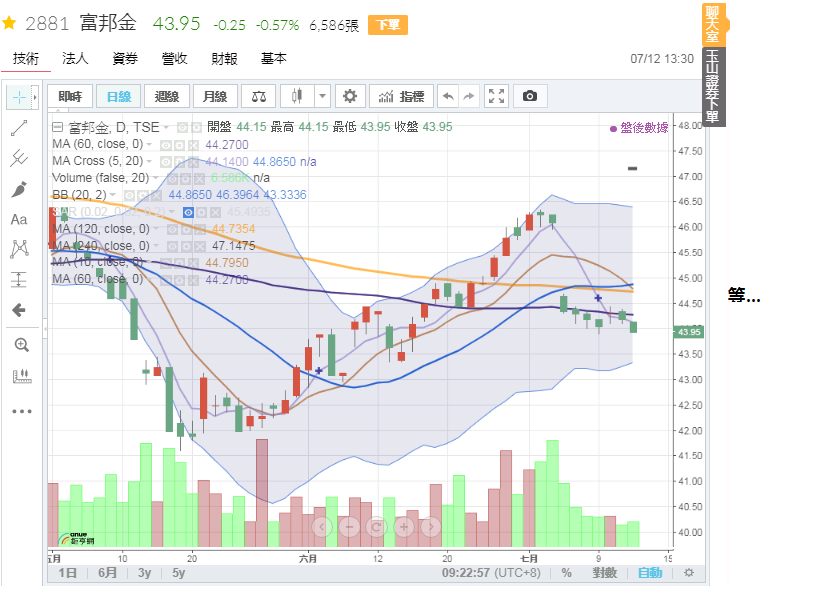Select the 月線 monthly interval
Viewport: 830px width, 600px height.
[215, 96]
